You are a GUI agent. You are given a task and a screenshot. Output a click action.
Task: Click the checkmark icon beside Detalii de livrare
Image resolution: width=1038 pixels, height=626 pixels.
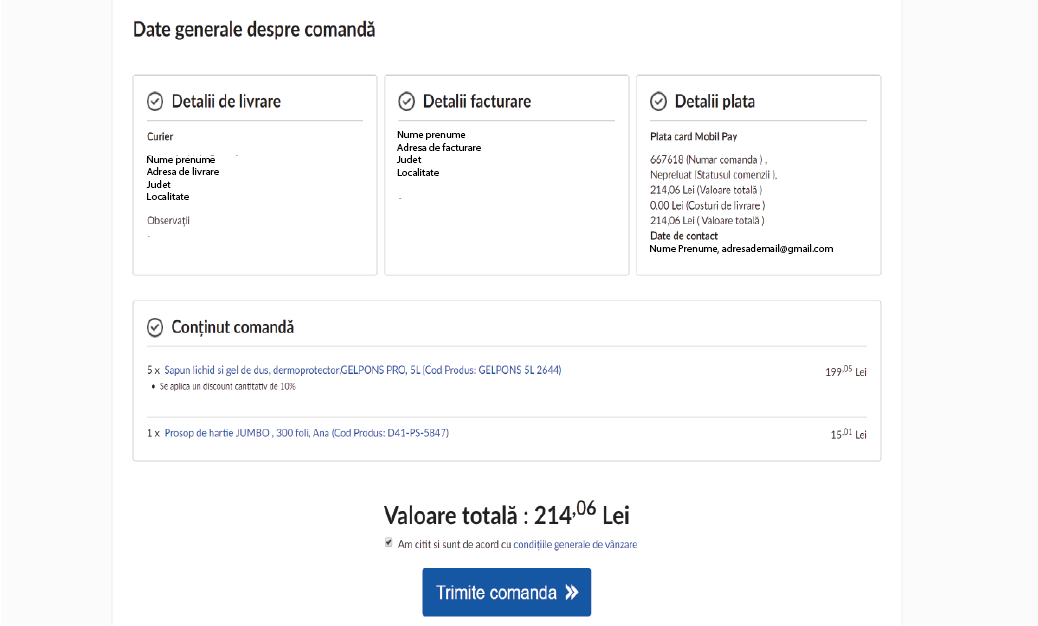click(x=155, y=102)
